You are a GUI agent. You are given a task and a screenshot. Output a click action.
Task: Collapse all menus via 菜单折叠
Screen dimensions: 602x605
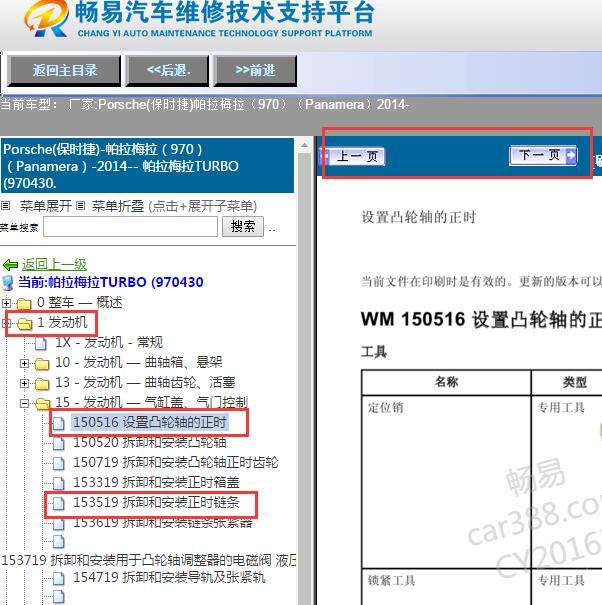click(x=118, y=206)
